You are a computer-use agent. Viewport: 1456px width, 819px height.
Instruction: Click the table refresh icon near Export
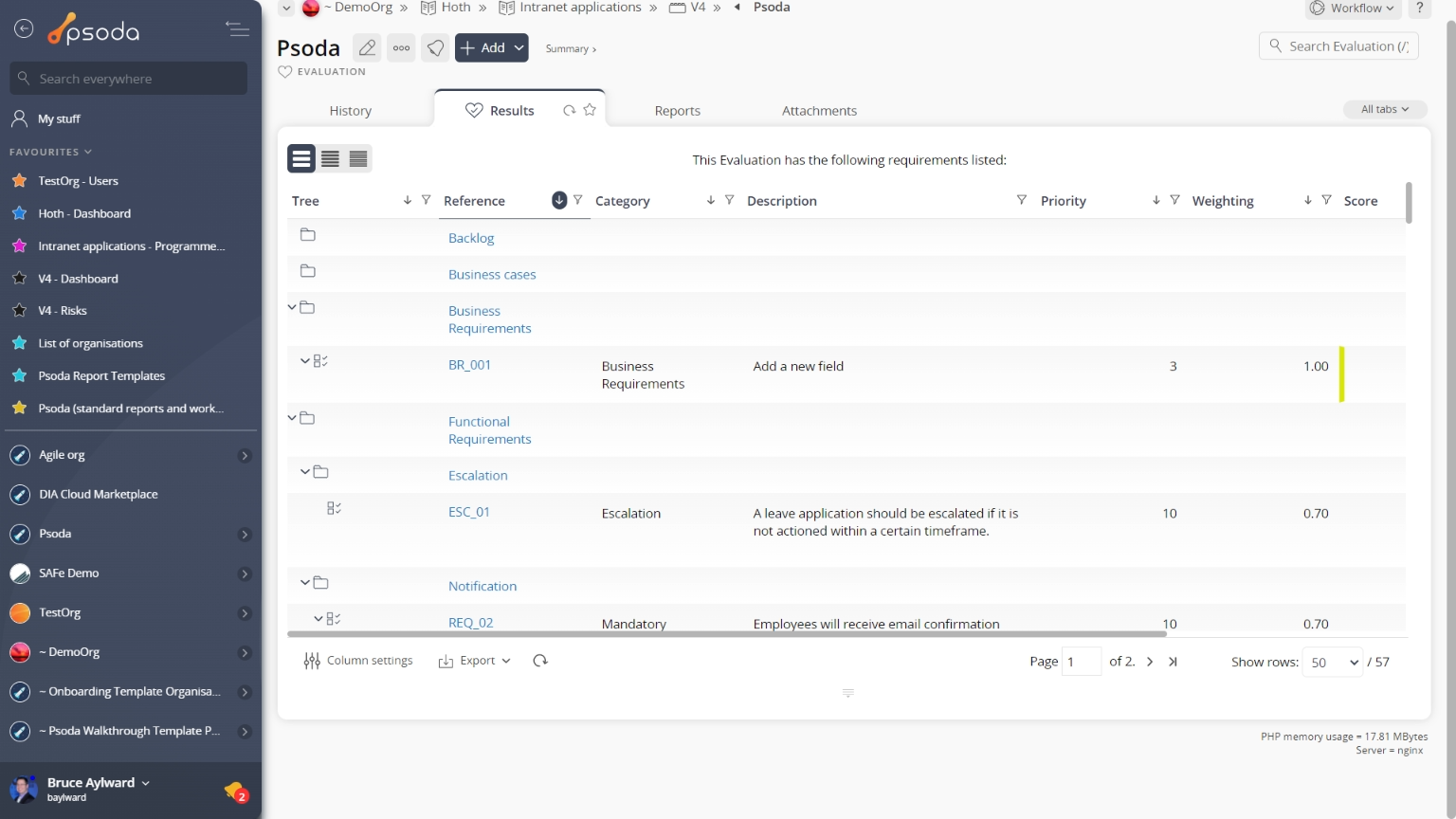click(x=540, y=661)
